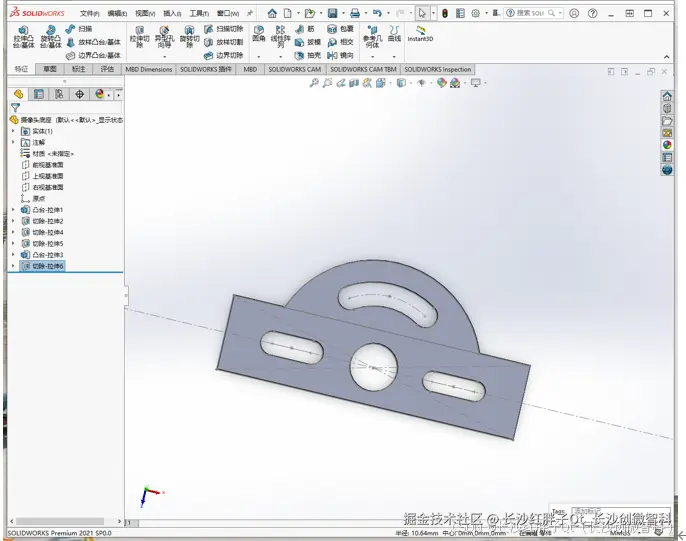Start the 线性阵列 linear pattern tool

pyautogui.click(x=280, y=36)
